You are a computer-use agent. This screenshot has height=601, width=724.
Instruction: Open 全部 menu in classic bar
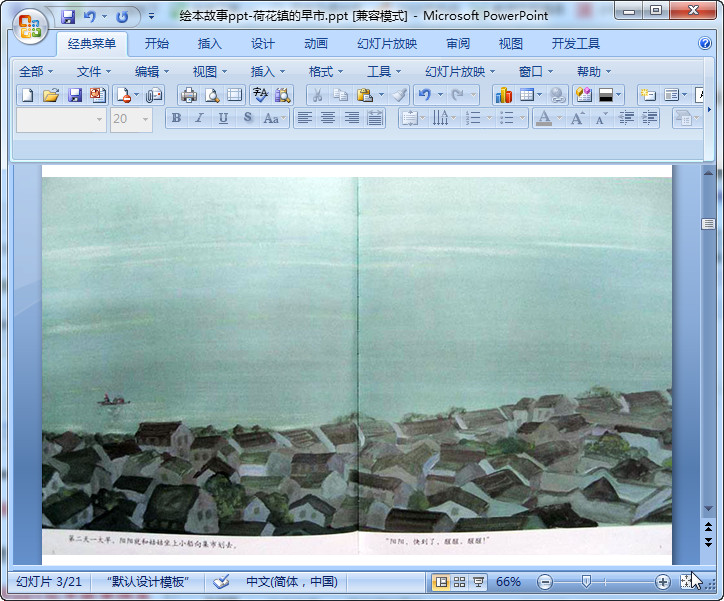pos(36,72)
